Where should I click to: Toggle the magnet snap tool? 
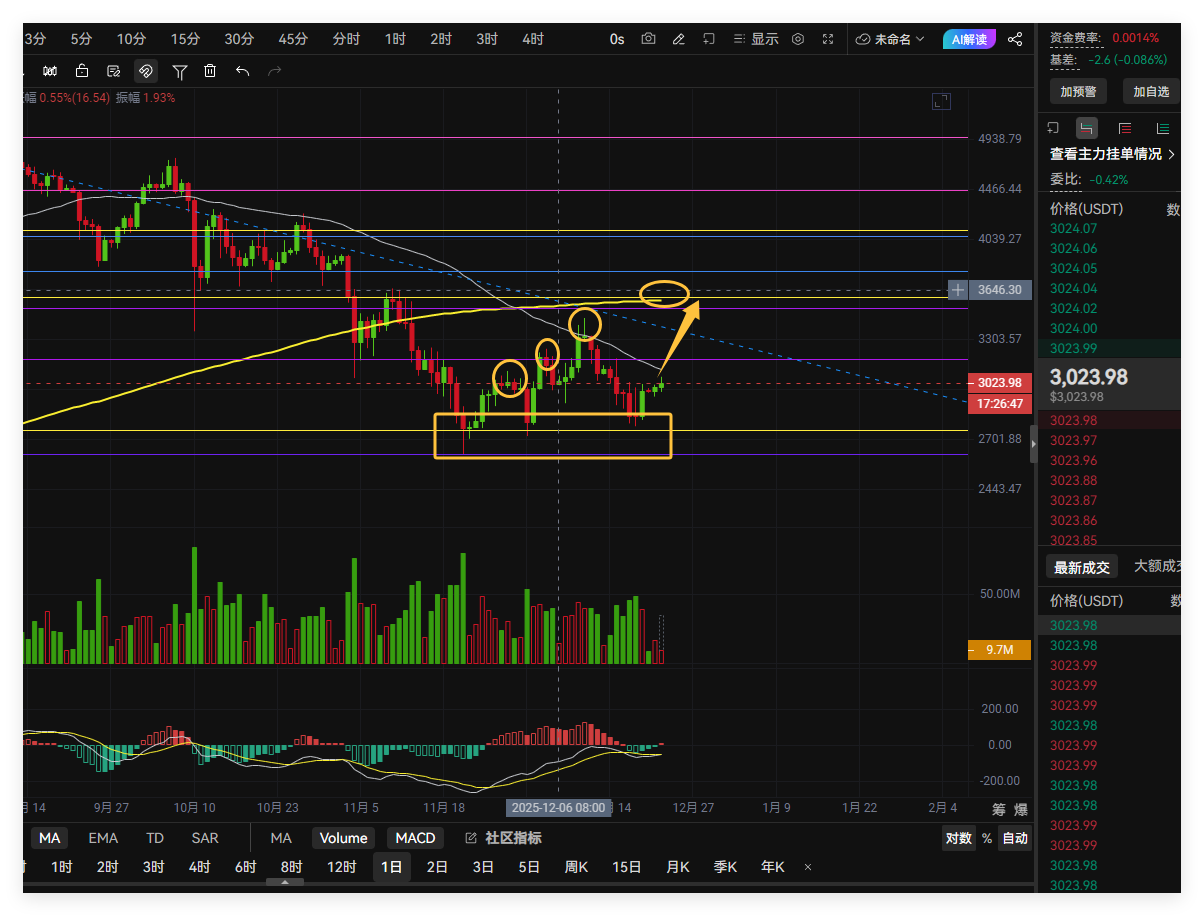(146, 71)
